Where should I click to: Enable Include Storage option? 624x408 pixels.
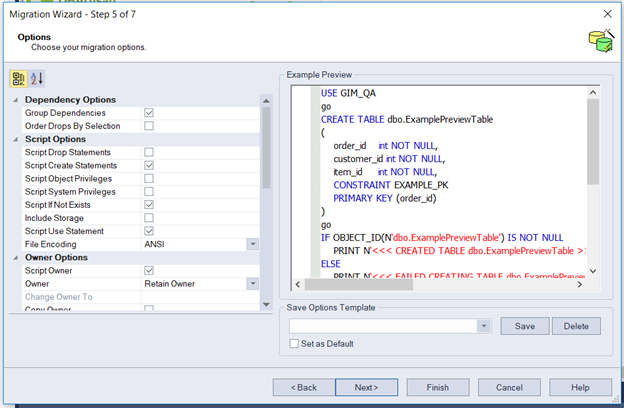(x=149, y=218)
